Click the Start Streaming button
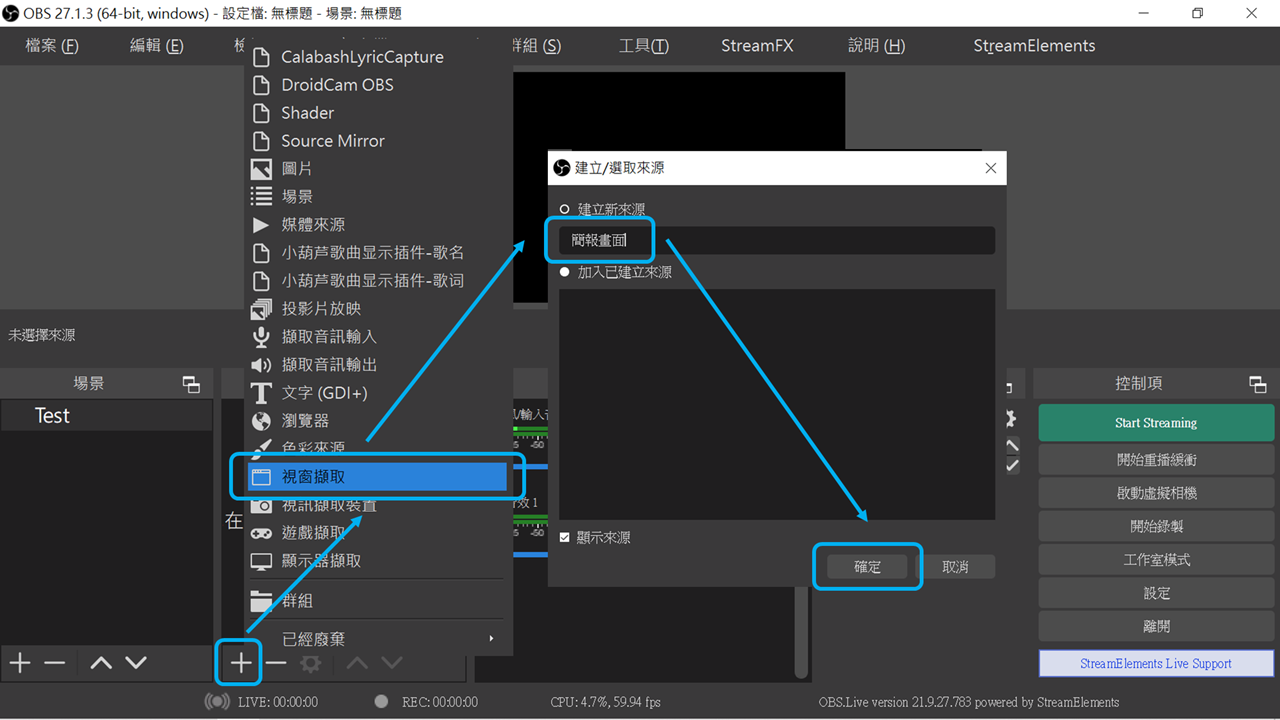Image resolution: width=1280 pixels, height=720 pixels. [x=1156, y=423]
